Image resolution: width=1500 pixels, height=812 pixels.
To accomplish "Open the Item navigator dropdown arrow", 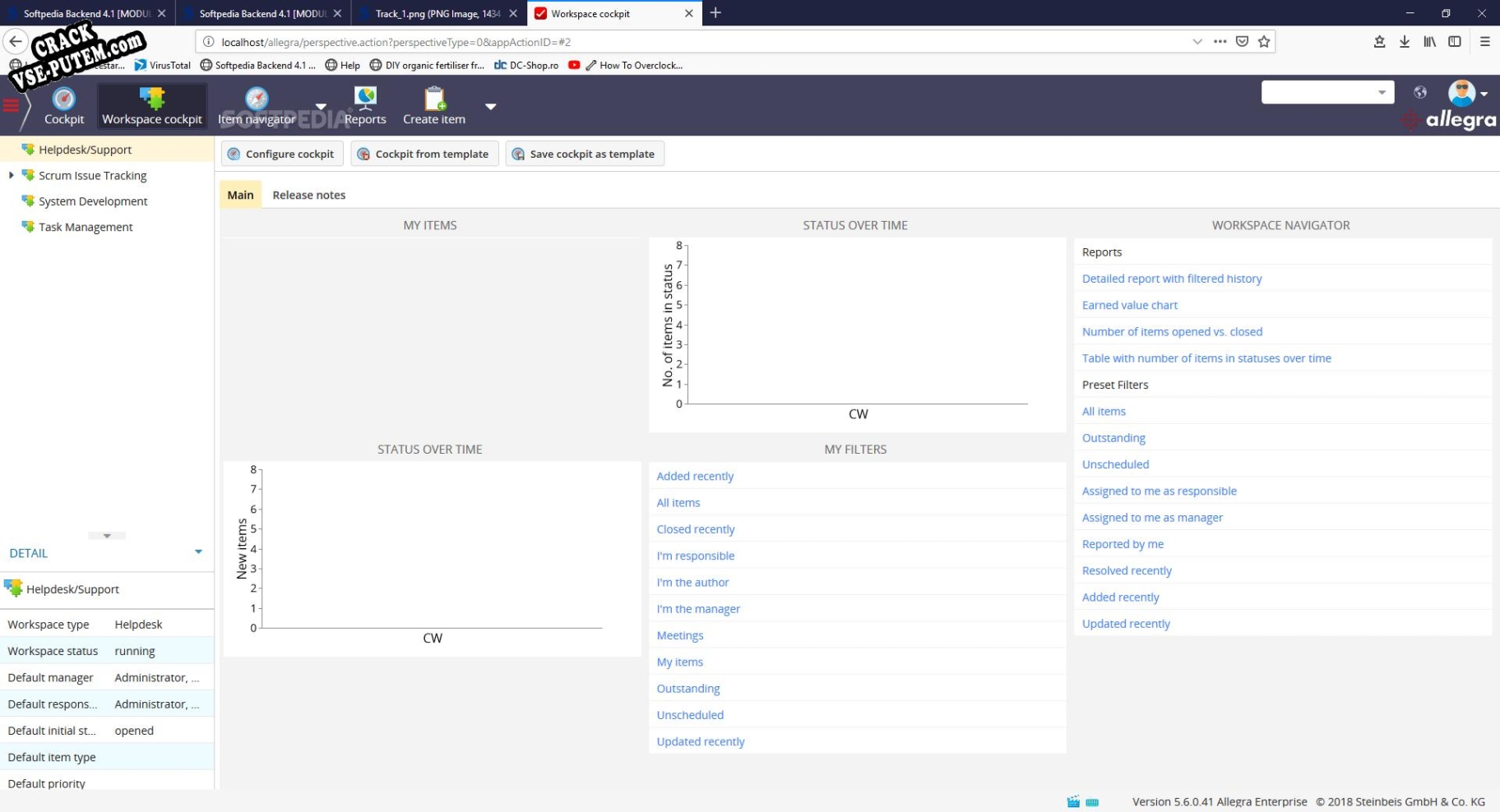I will (321, 106).
